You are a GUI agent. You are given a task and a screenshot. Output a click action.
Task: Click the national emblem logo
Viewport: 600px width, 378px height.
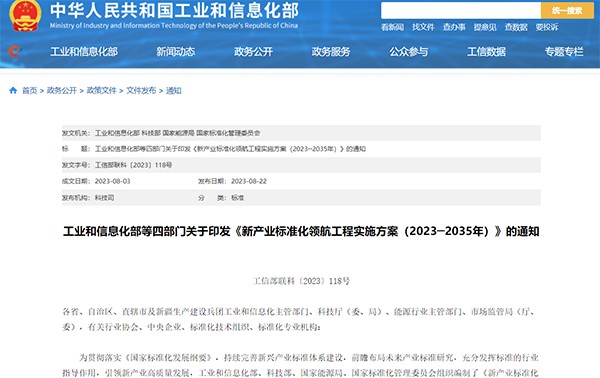(25, 15)
